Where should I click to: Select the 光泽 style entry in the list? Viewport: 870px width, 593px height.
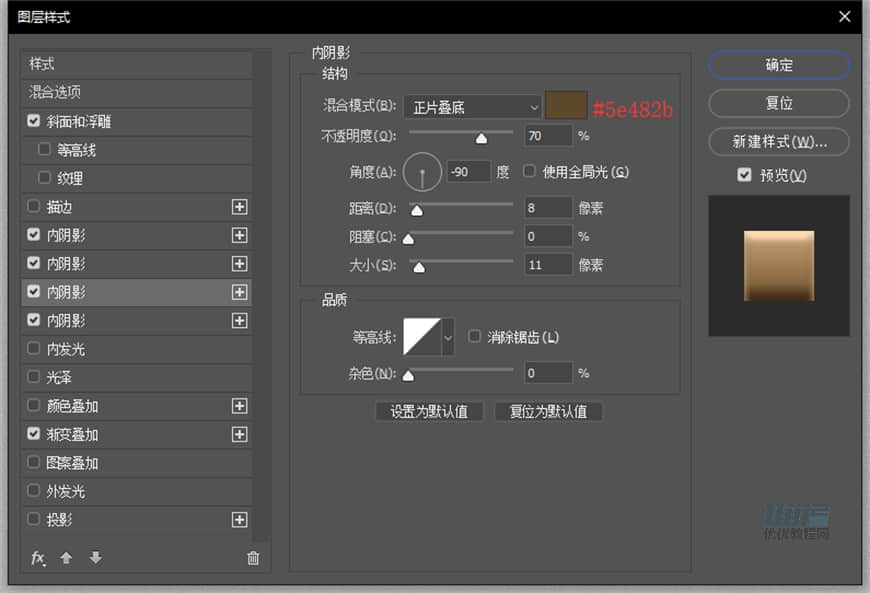pyautogui.click(x=100, y=377)
